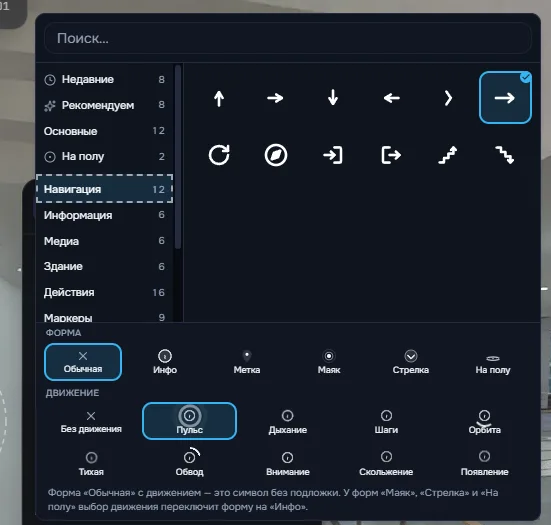The height and width of the screenshot is (525, 551).
Task: Choose the right chevron icon
Action: (x=448, y=98)
